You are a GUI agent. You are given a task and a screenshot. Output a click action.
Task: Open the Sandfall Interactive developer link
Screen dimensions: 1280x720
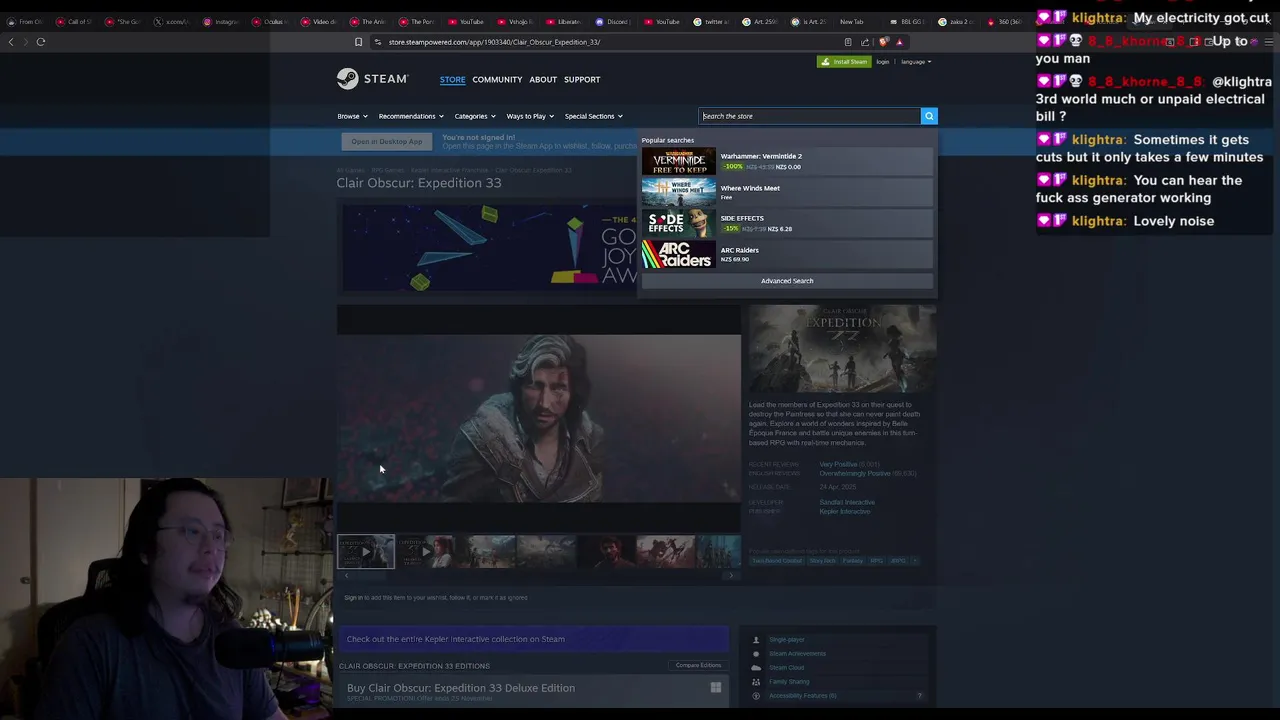[847, 502]
